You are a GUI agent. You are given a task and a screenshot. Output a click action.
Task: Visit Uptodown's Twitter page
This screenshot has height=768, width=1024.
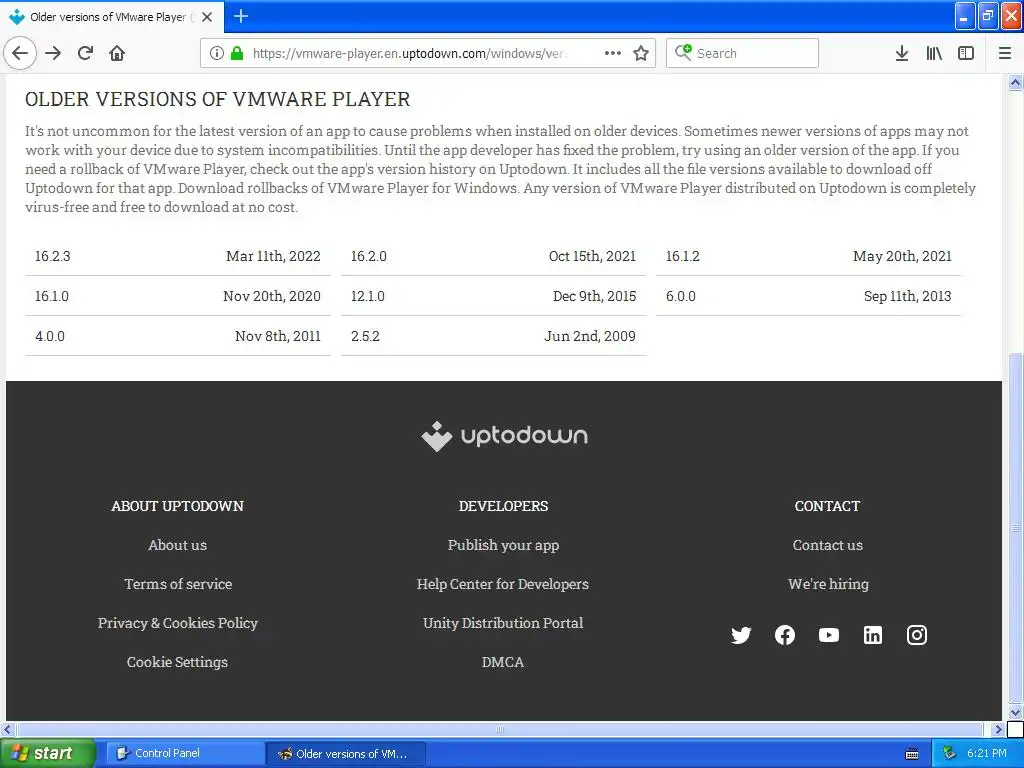click(x=741, y=635)
